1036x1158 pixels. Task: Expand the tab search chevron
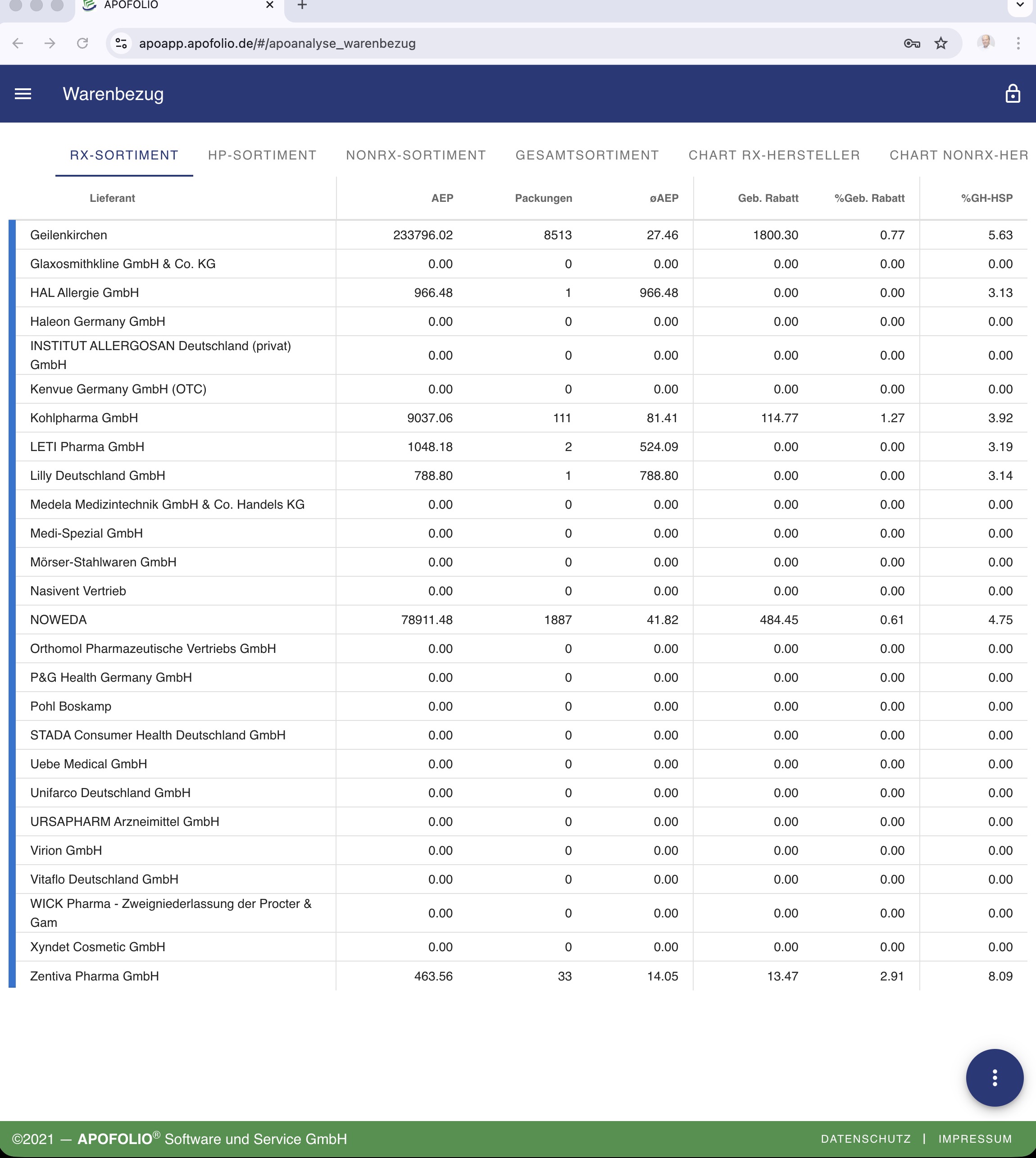[x=1019, y=5]
